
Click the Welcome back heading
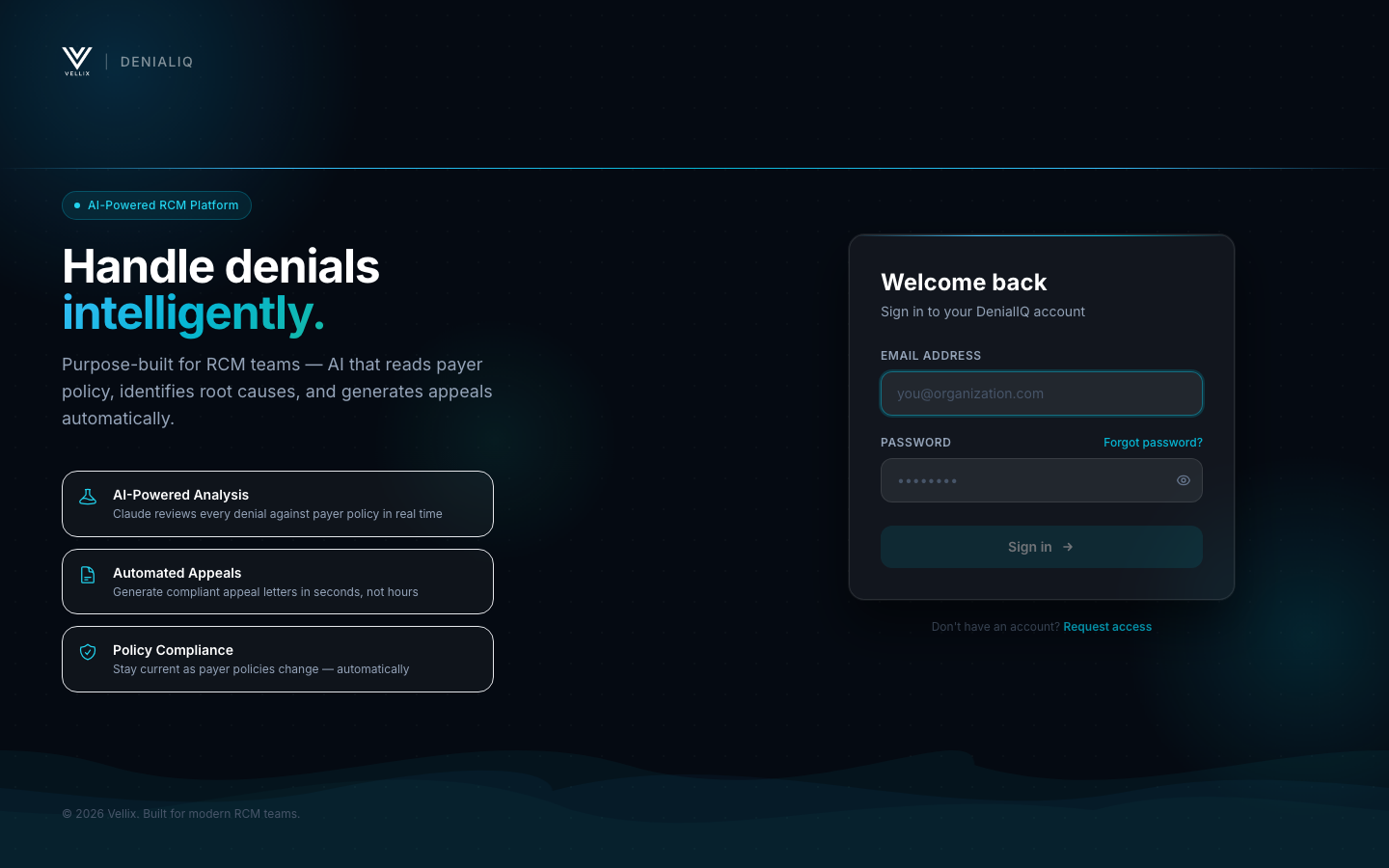tap(964, 283)
